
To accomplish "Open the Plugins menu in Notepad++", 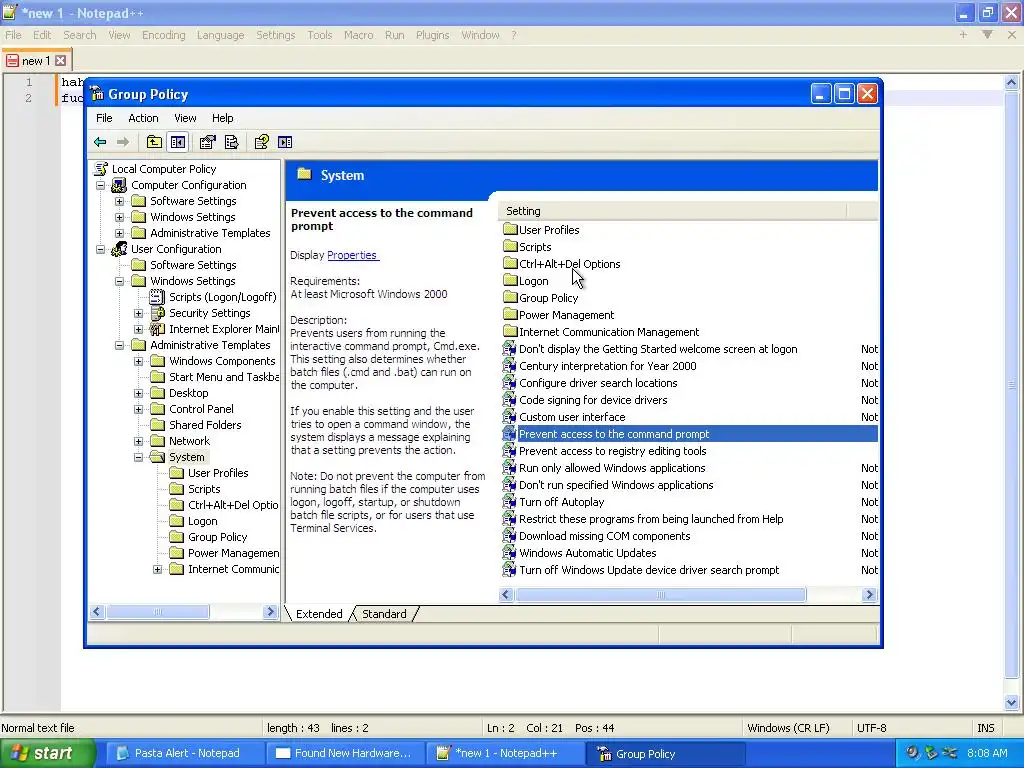I will click(432, 35).
